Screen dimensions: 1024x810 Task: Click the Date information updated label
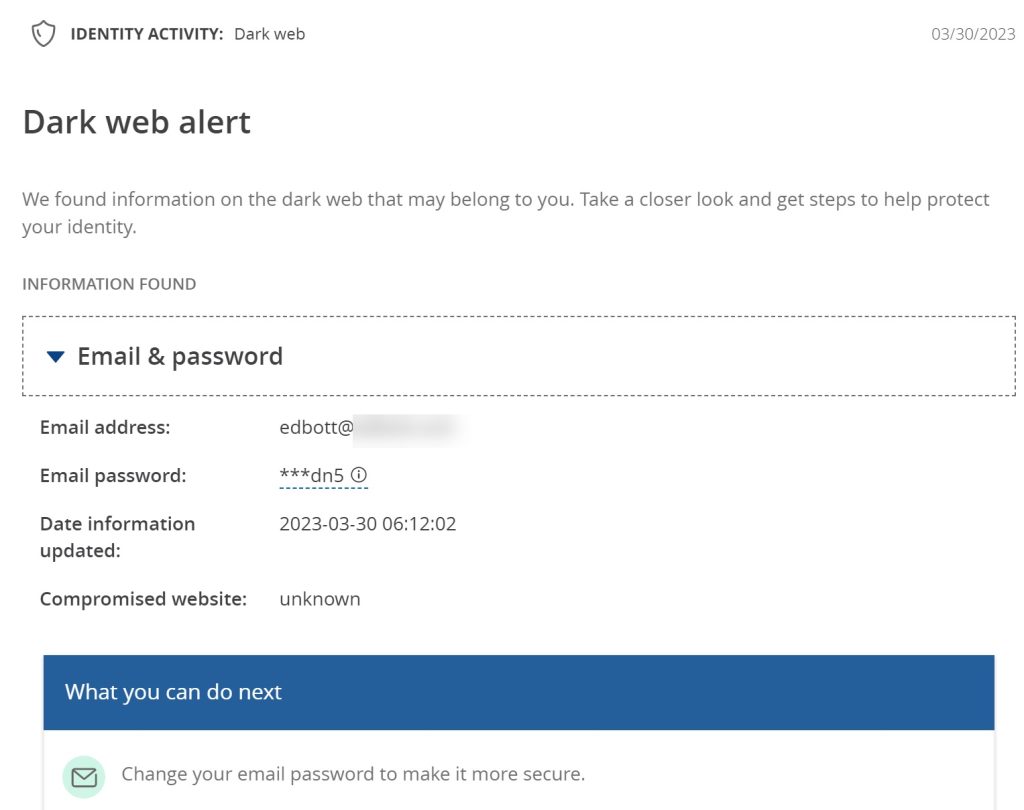tap(117, 537)
